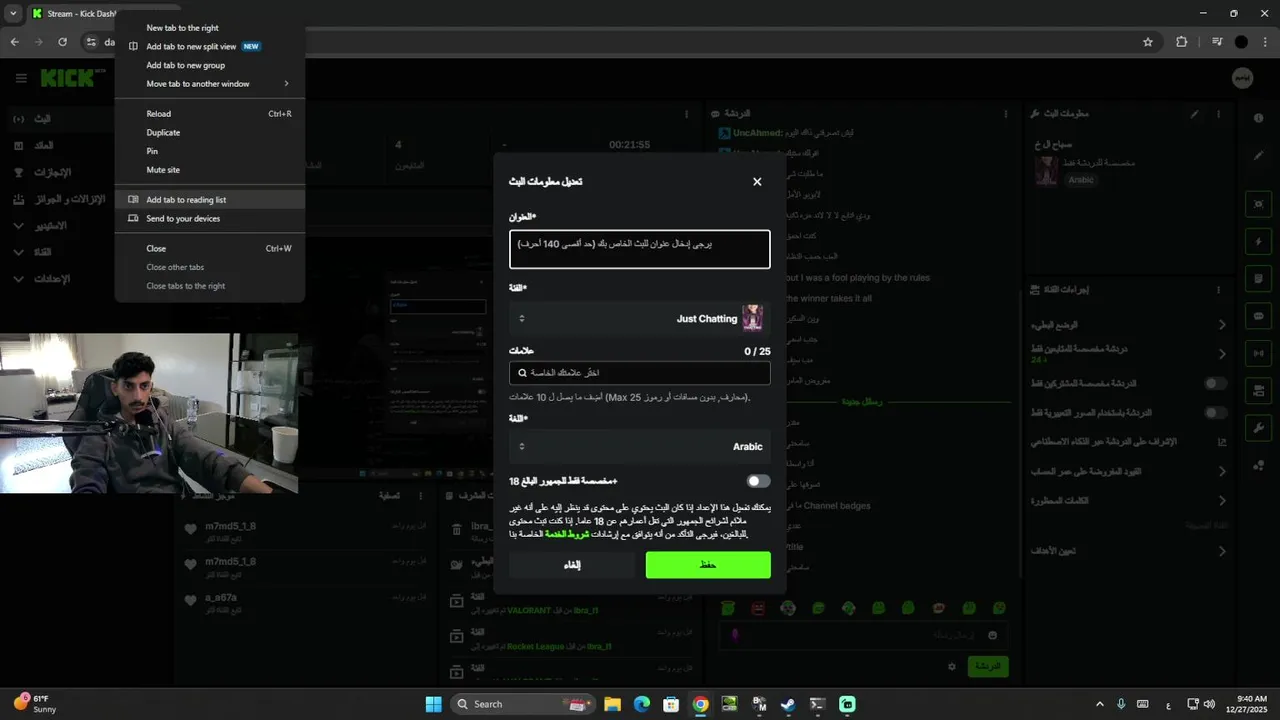Click the wrench icon in right toolbar
This screenshot has height=720, width=1280.
click(x=1258, y=428)
